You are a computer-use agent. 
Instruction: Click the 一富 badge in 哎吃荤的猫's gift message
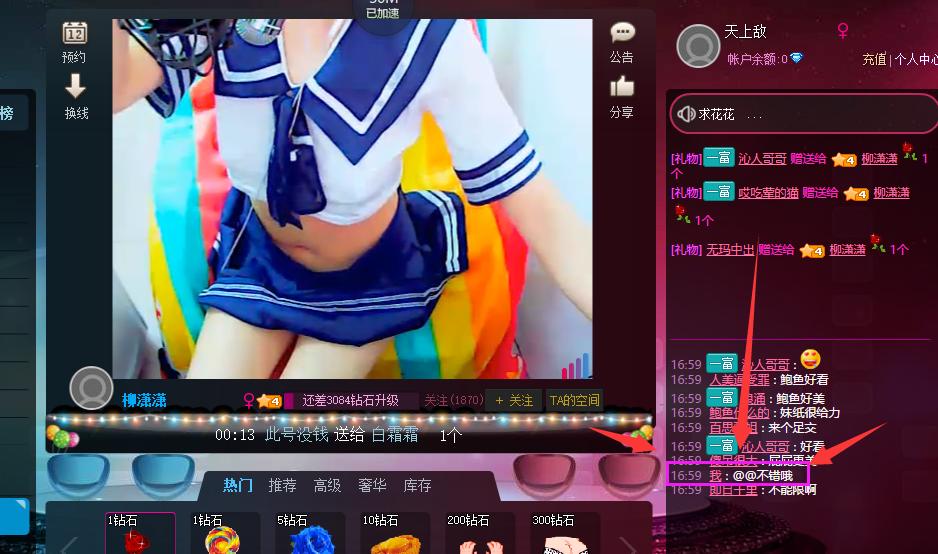[x=719, y=192]
